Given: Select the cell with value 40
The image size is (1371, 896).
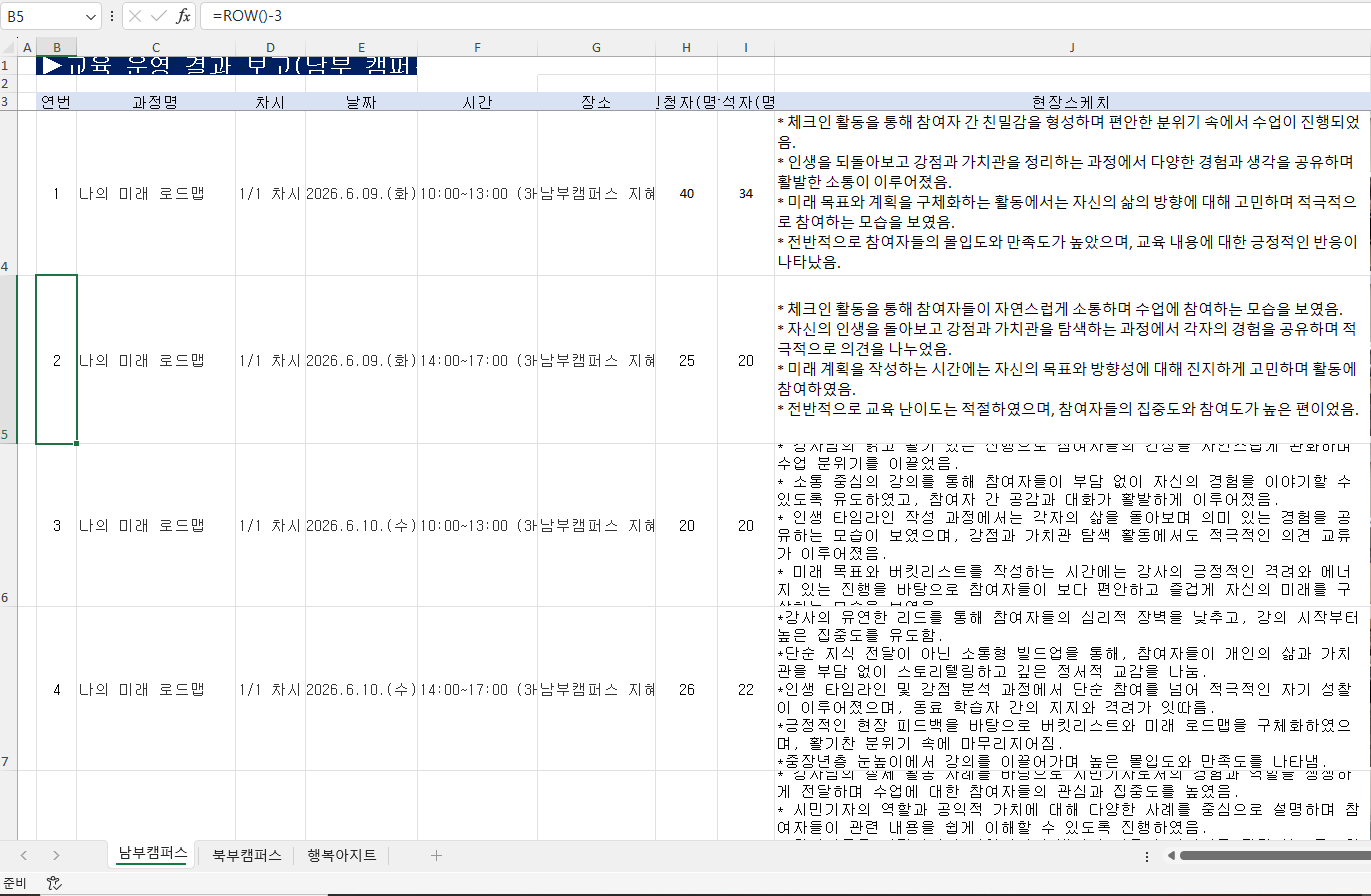Looking at the screenshot, I should point(686,193).
